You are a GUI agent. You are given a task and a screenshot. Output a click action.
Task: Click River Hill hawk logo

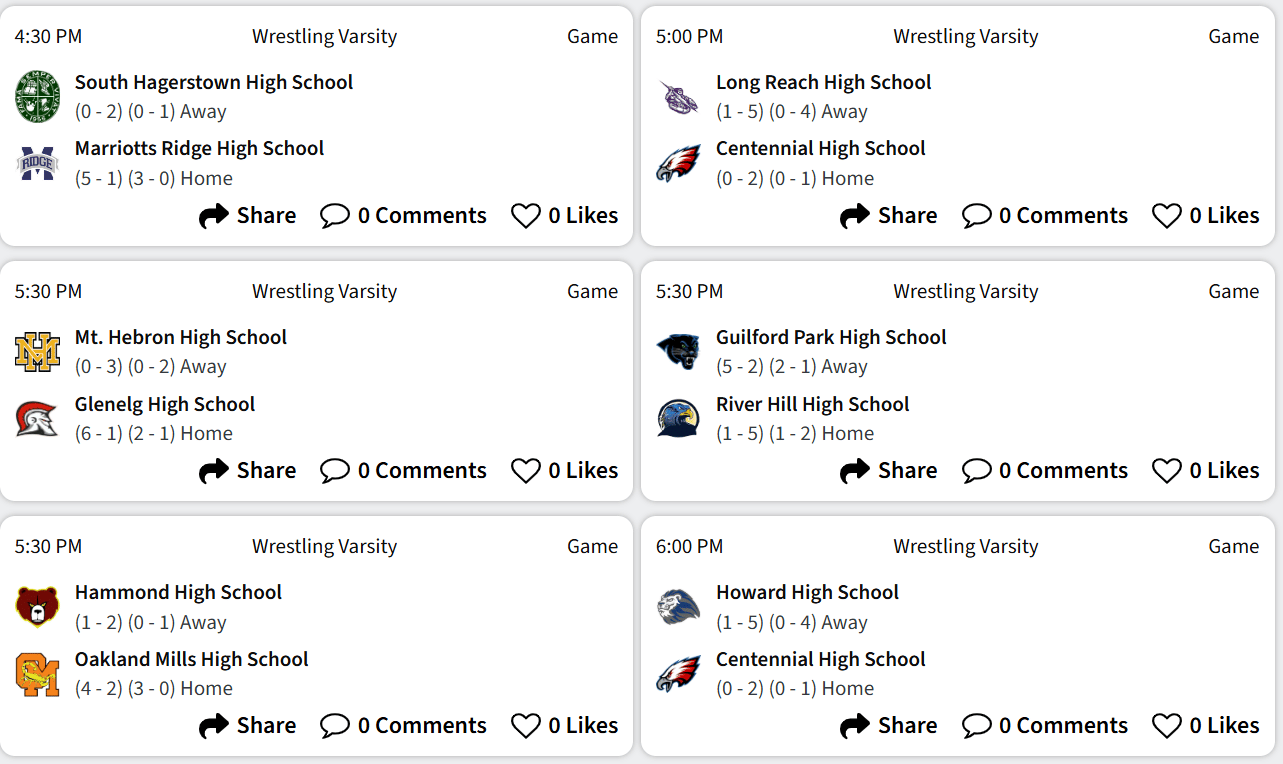click(678, 418)
